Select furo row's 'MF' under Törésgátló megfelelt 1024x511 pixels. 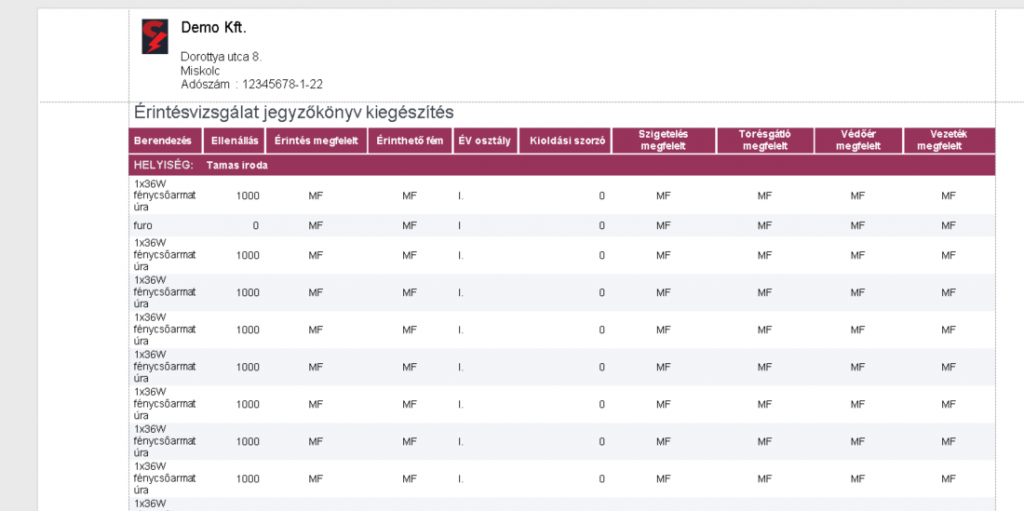point(765,225)
